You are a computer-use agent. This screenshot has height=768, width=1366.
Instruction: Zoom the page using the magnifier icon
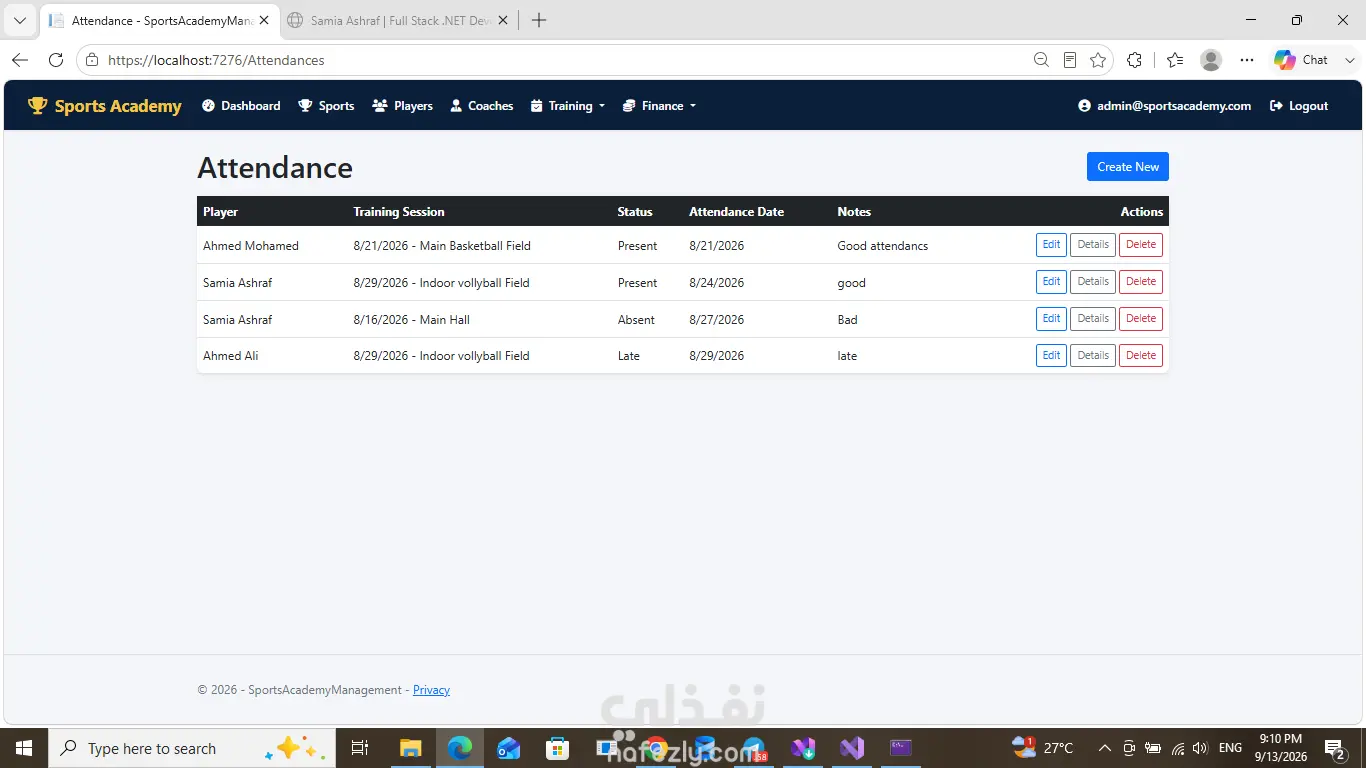point(1041,60)
